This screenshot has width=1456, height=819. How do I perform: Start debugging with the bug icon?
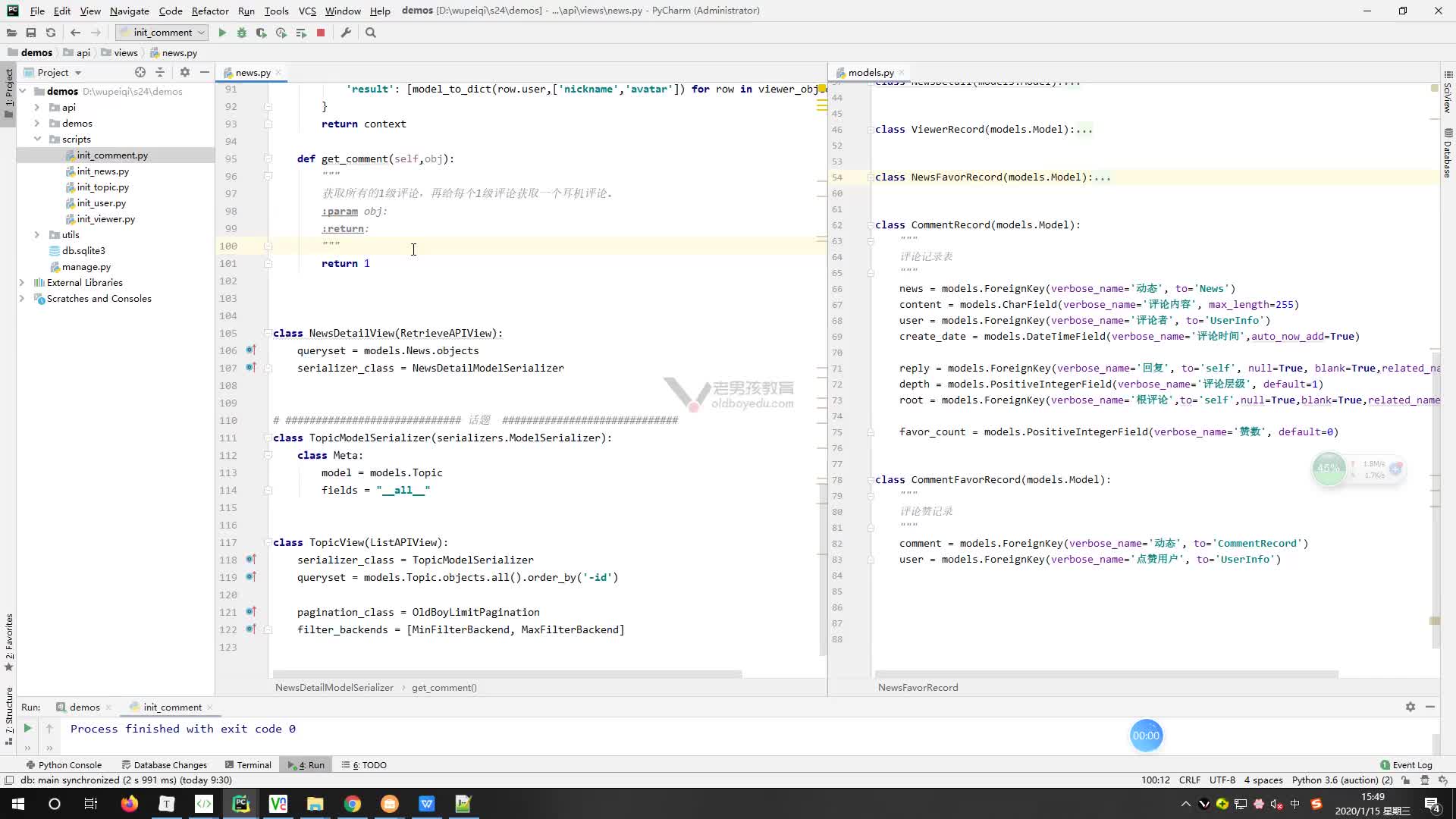tap(242, 33)
